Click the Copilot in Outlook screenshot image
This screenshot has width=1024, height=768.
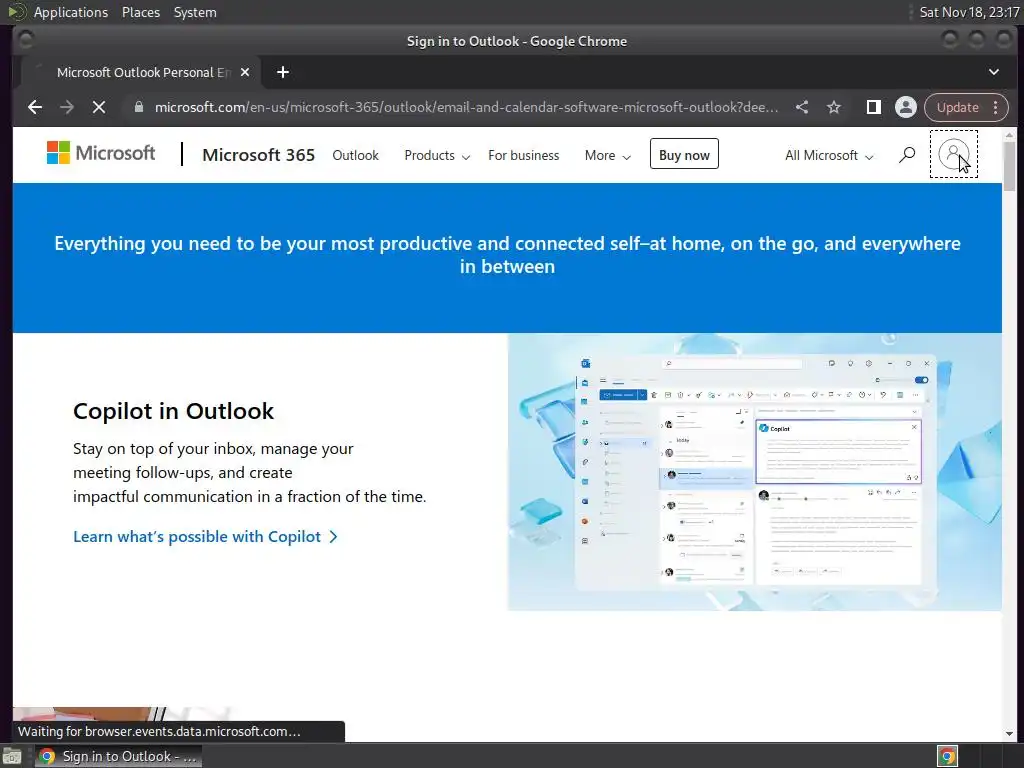pyautogui.click(x=755, y=472)
